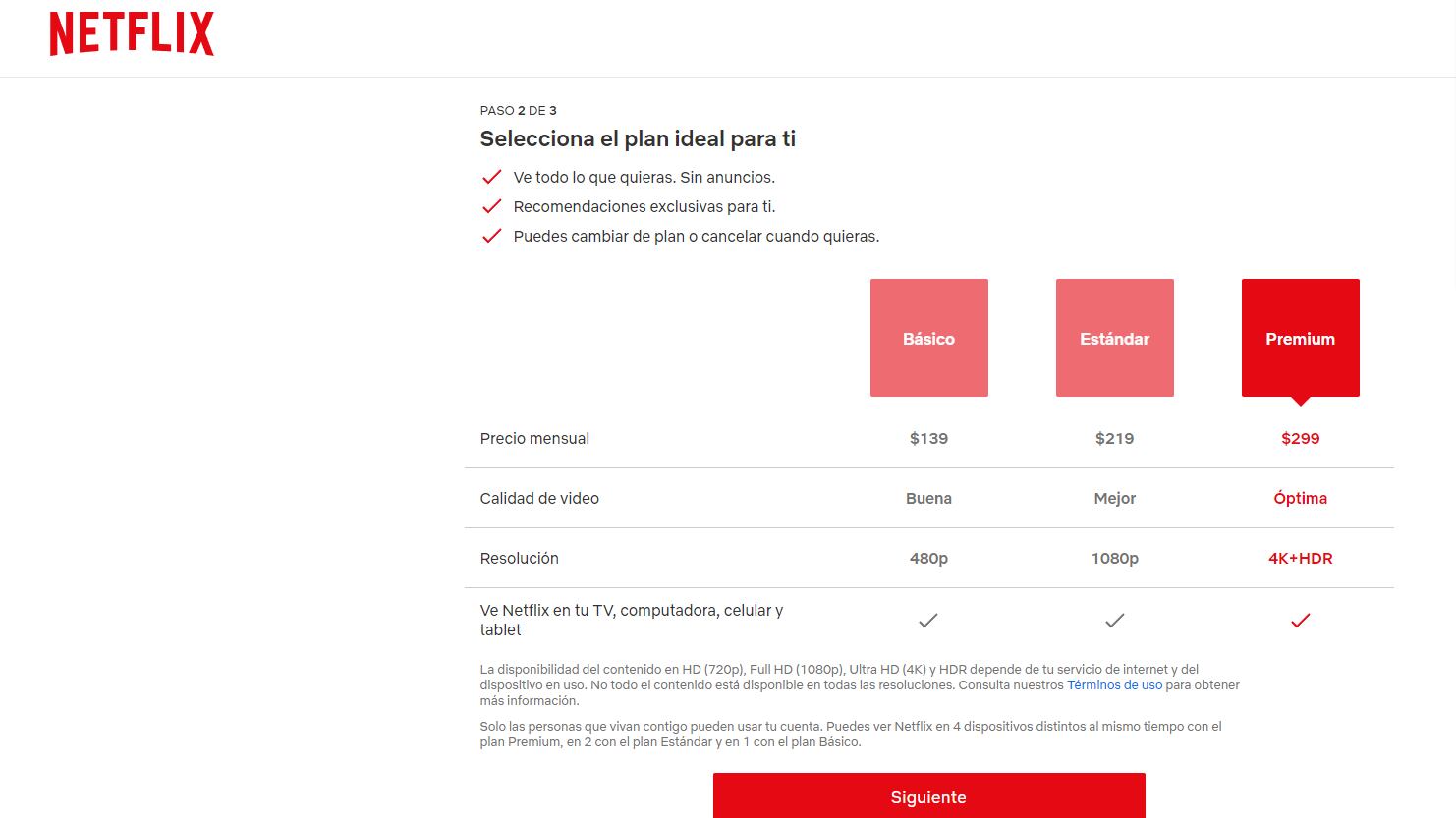Click the $299 price for Premium
The image size is (1456, 818).
point(1300,438)
